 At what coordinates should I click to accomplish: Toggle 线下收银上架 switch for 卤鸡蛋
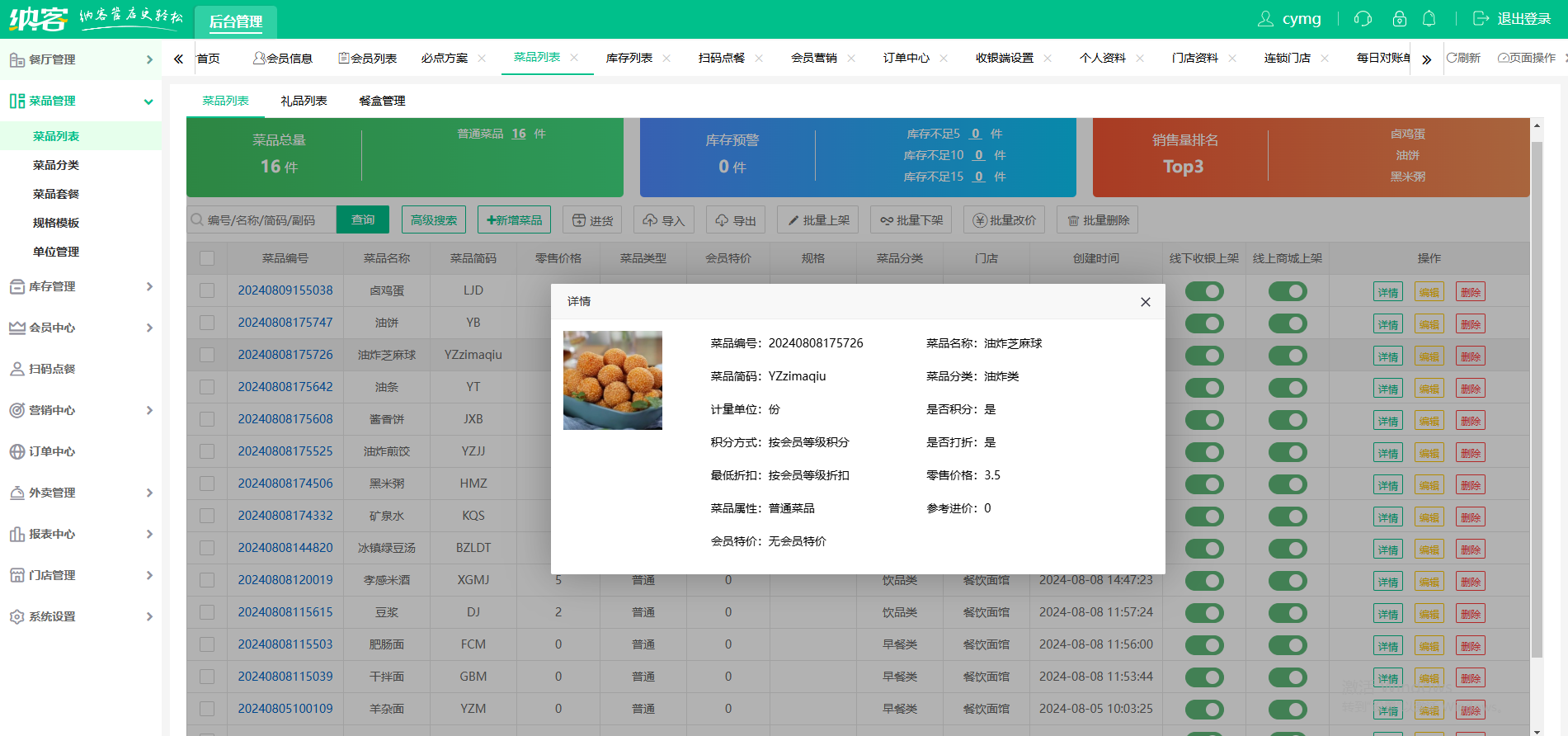[x=1204, y=291]
